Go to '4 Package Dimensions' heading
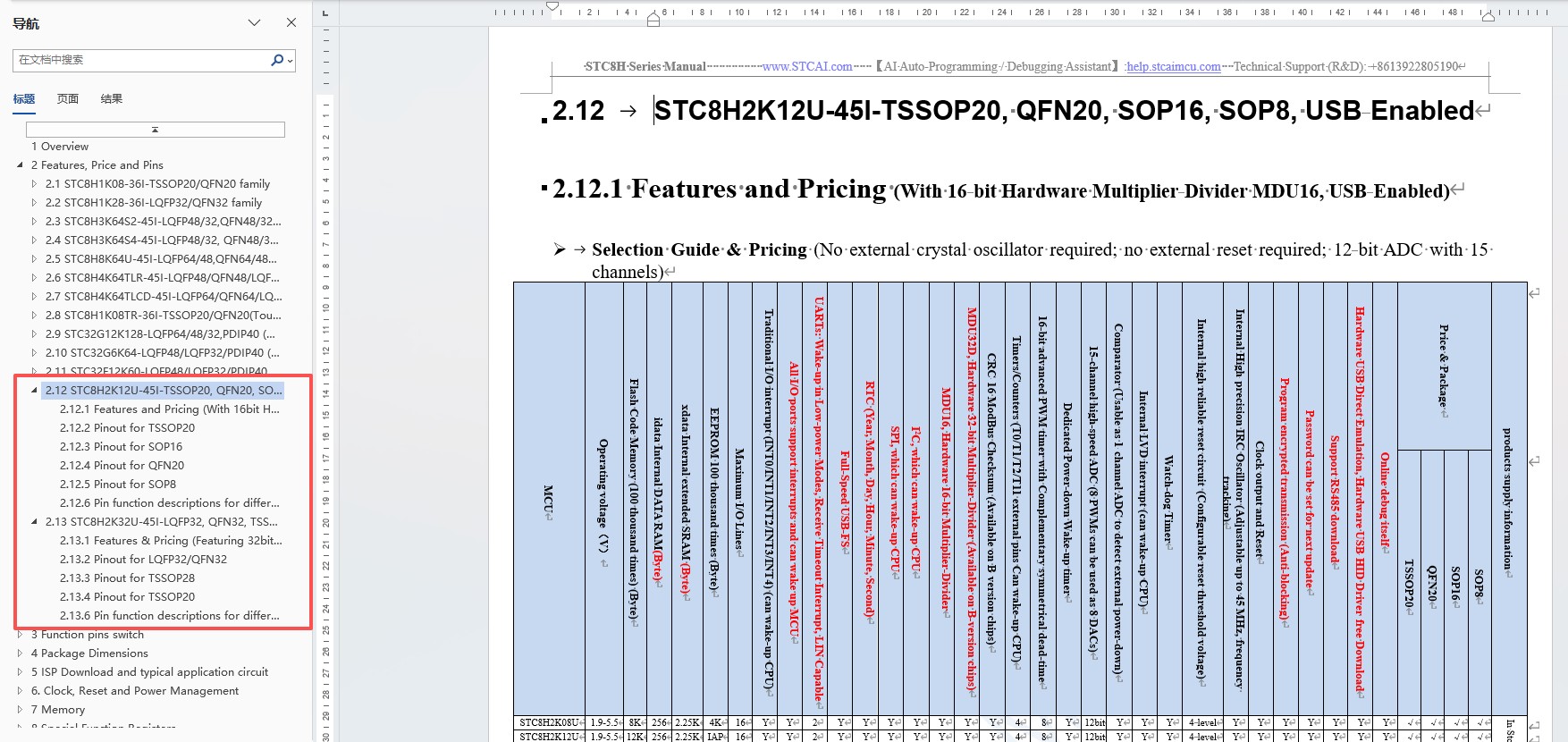 89,653
